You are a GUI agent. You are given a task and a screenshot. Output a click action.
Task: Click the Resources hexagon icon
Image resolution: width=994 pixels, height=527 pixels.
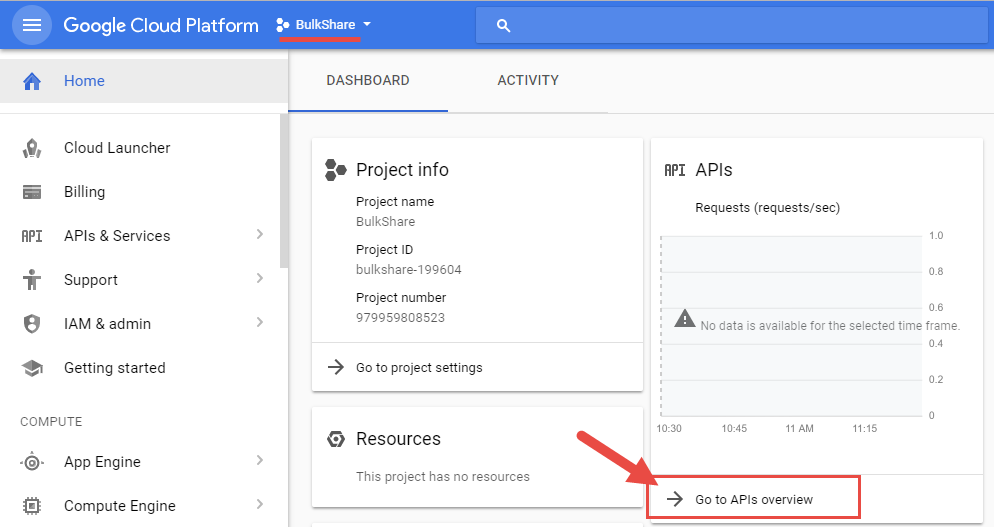coord(335,439)
